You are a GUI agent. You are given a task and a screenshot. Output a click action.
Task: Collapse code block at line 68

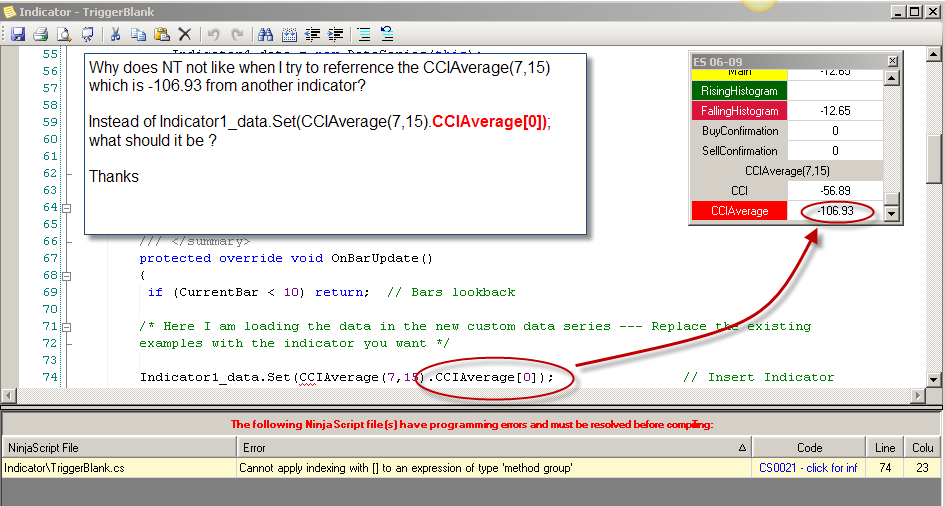pyautogui.click(x=67, y=276)
